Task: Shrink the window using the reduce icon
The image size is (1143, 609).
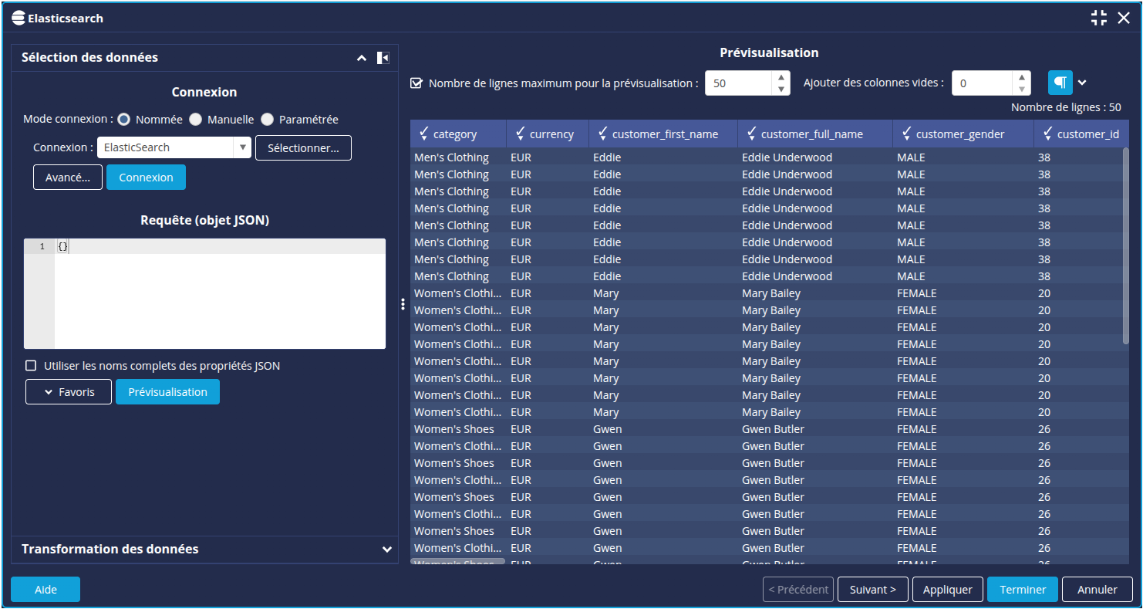Action: click(x=1099, y=18)
